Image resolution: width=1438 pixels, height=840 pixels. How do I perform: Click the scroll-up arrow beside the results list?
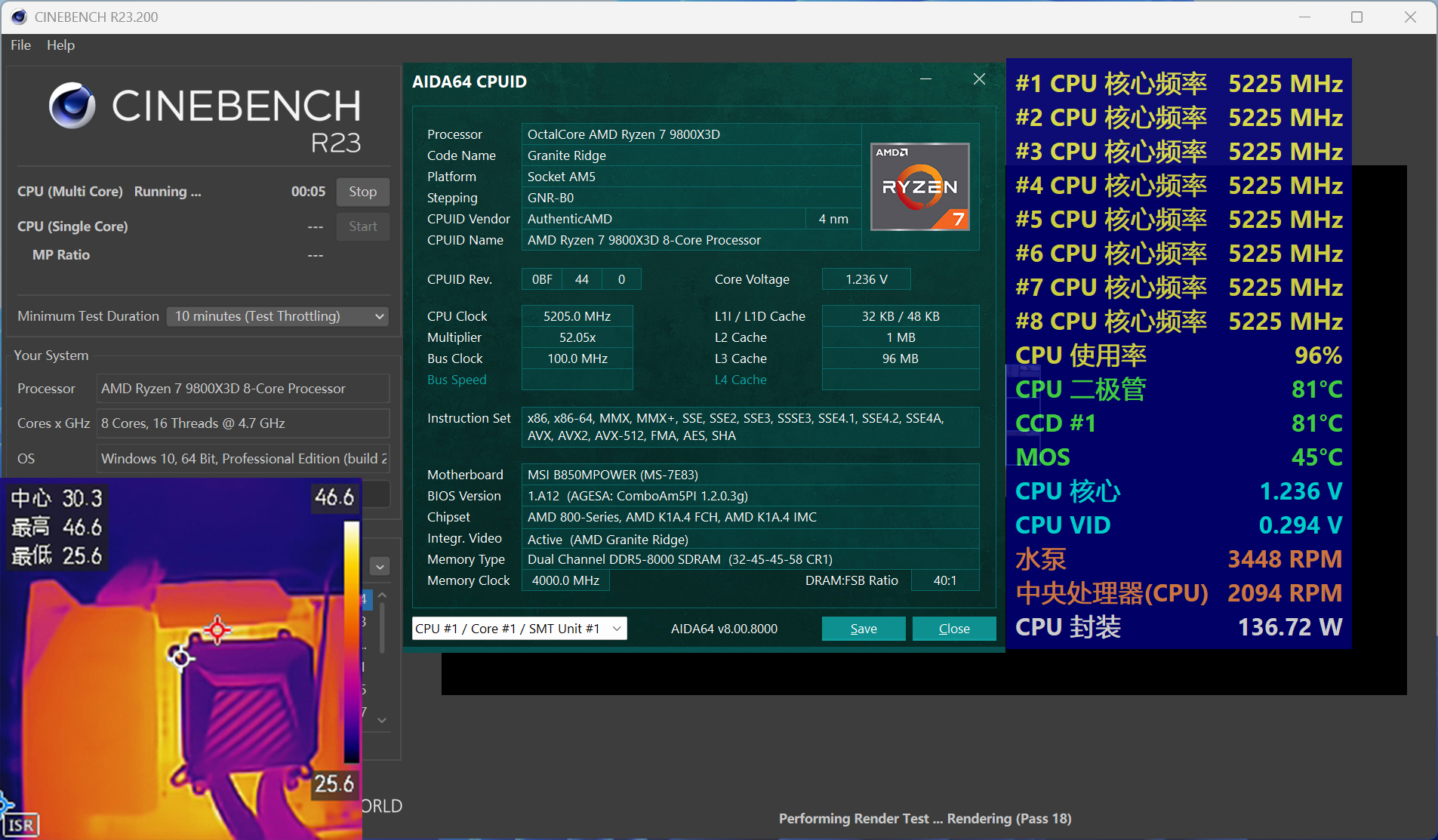coord(383,595)
